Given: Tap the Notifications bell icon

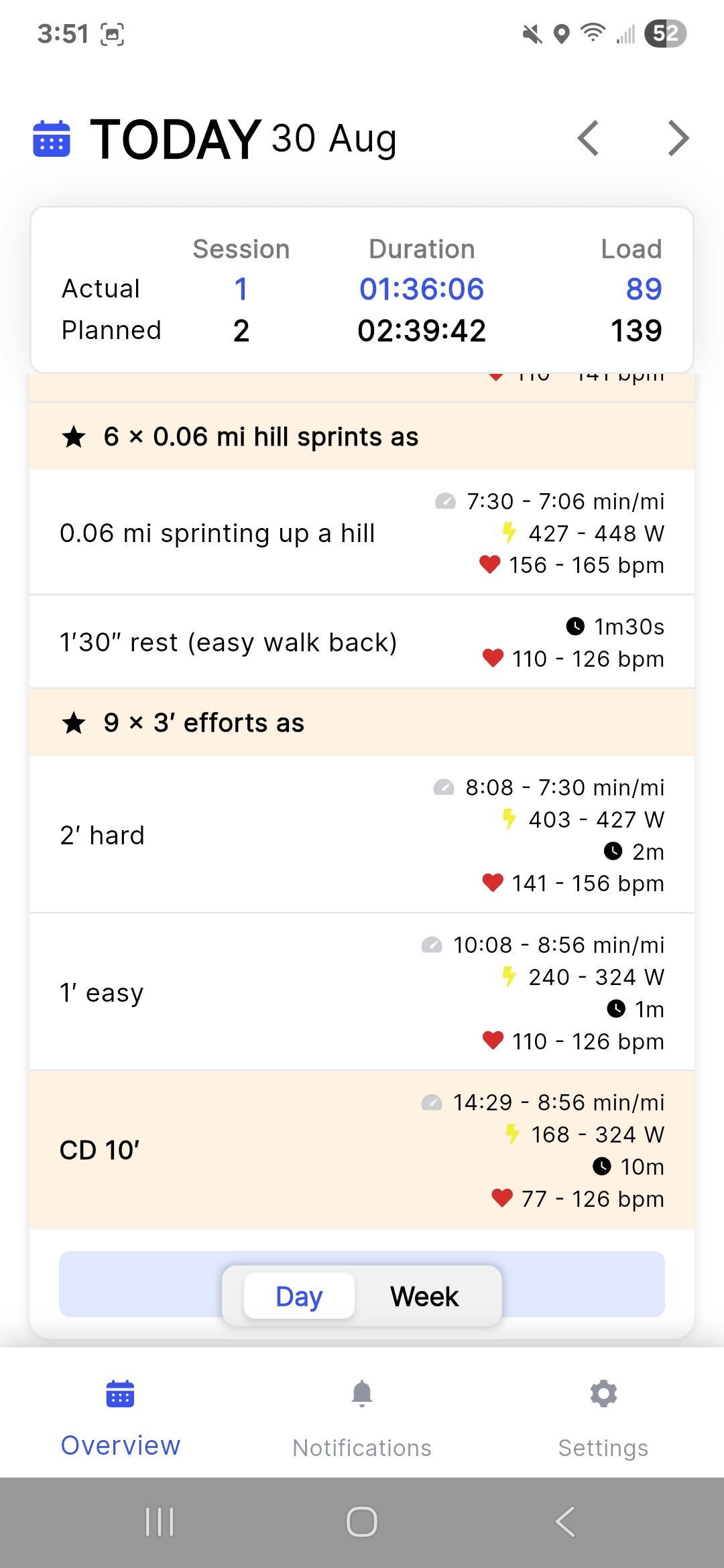Looking at the screenshot, I should pyautogui.click(x=362, y=1394).
